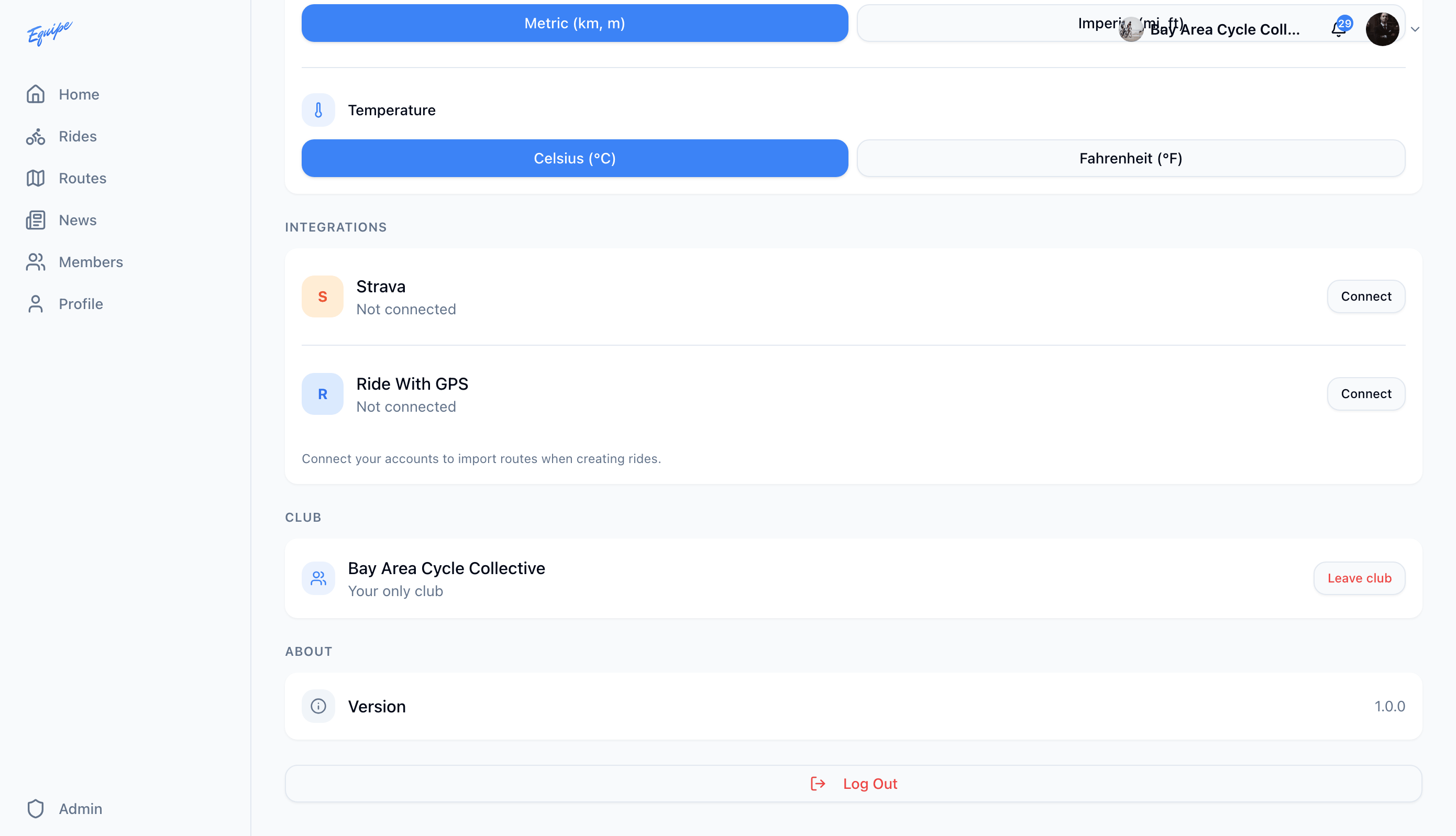Open Members in the sidebar

[91, 262]
